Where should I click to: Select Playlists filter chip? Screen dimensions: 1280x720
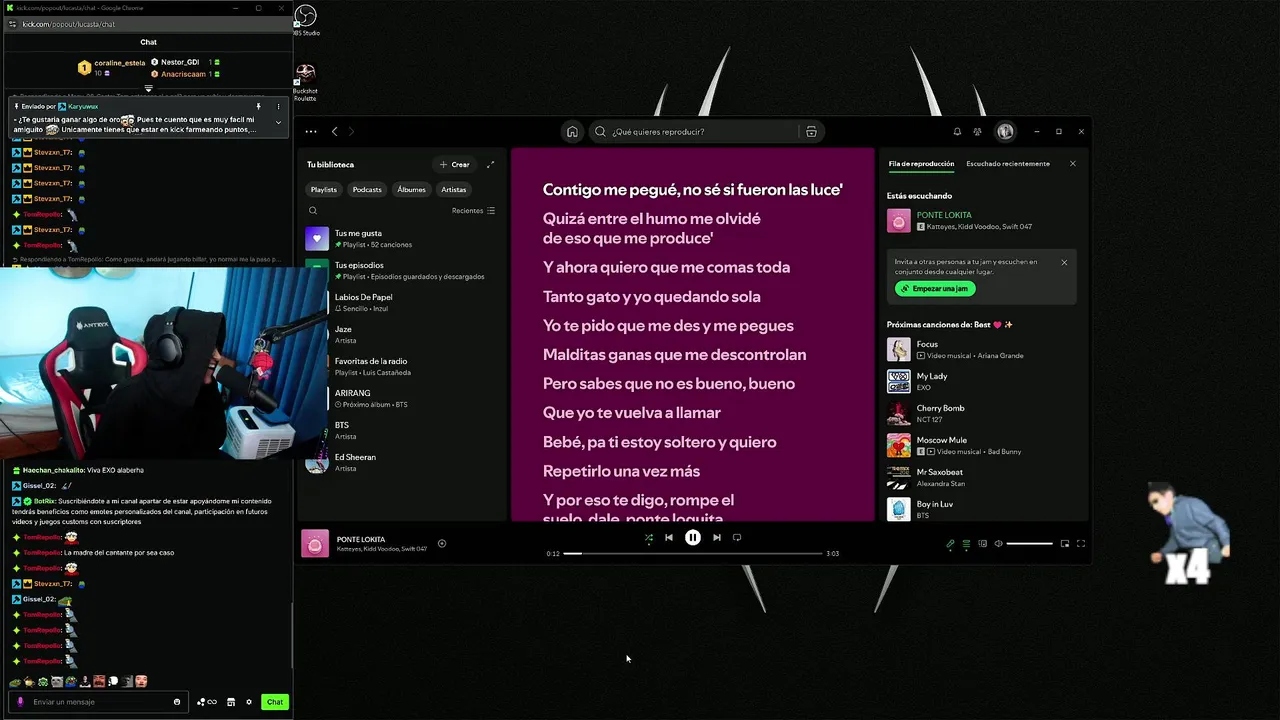324,189
